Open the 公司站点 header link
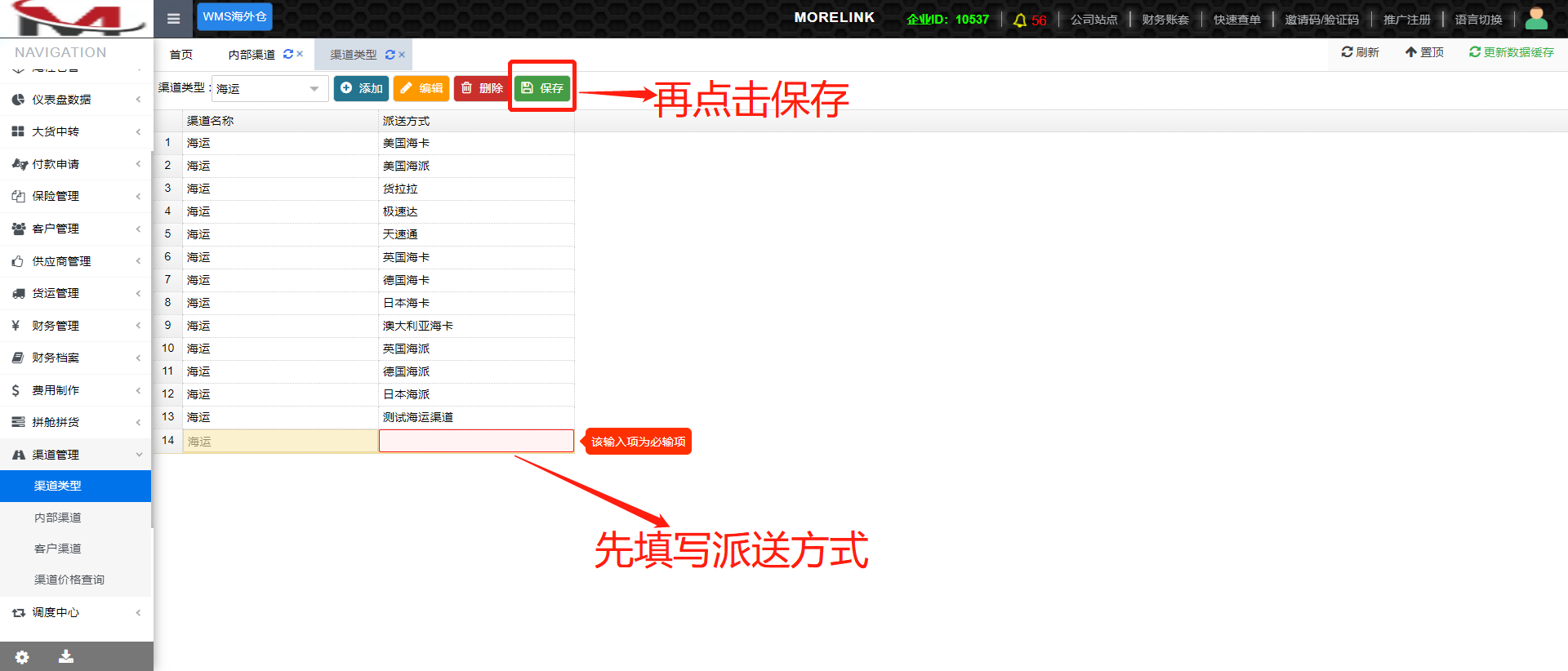Image resolution: width=1568 pixels, height=671 pixels. (1094, 20)
